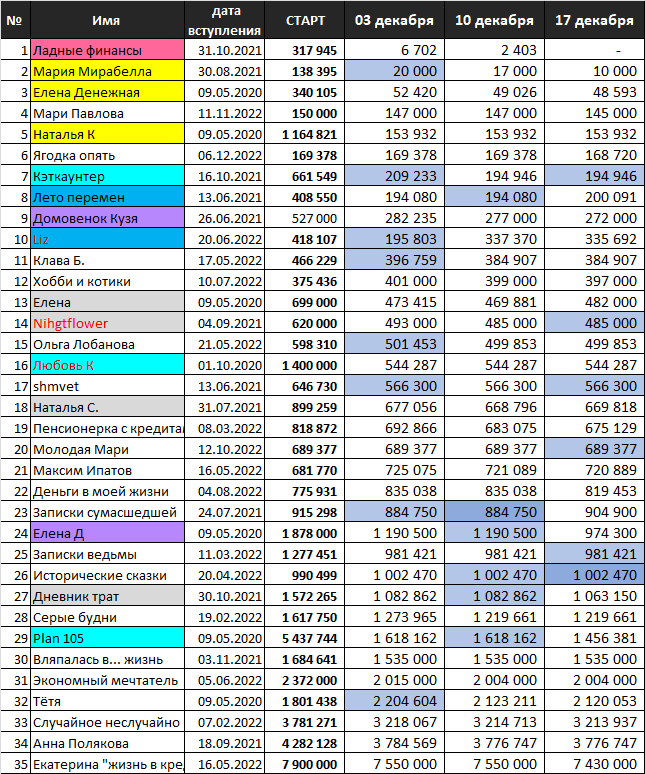Select the 'Дневник трат' cell
645x774 pixels.
pos(107,596)
